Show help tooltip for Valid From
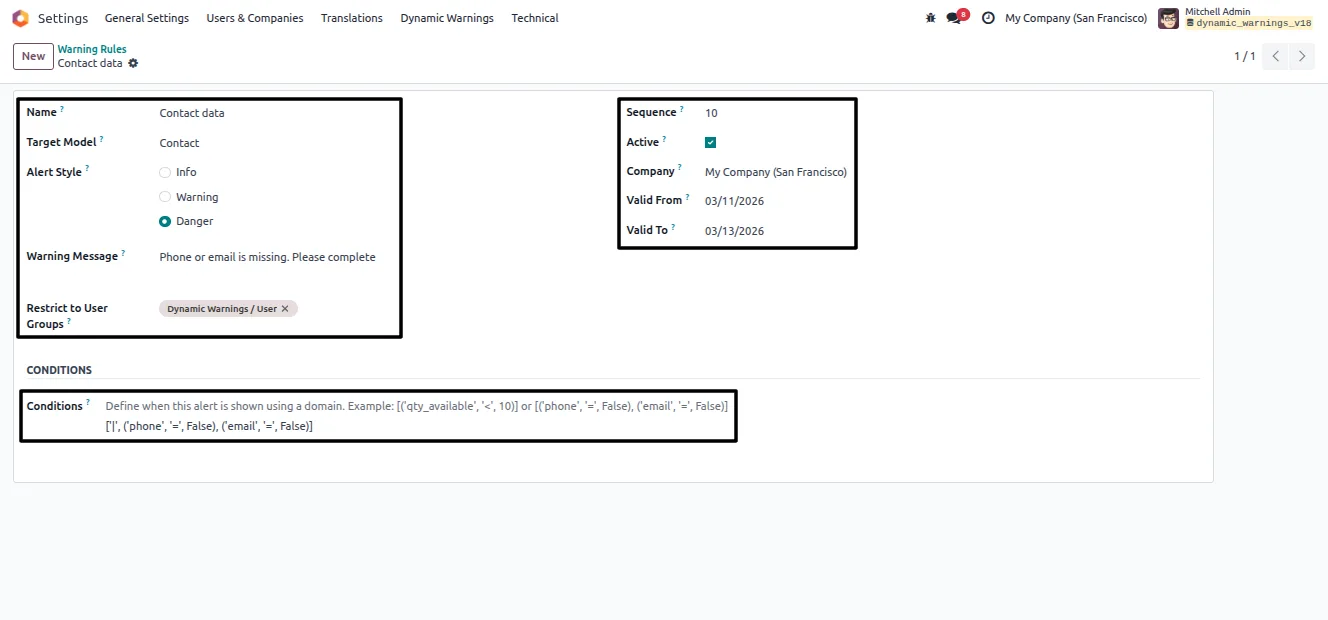Viewport: 1328px width, 620px height. [687, 197]
